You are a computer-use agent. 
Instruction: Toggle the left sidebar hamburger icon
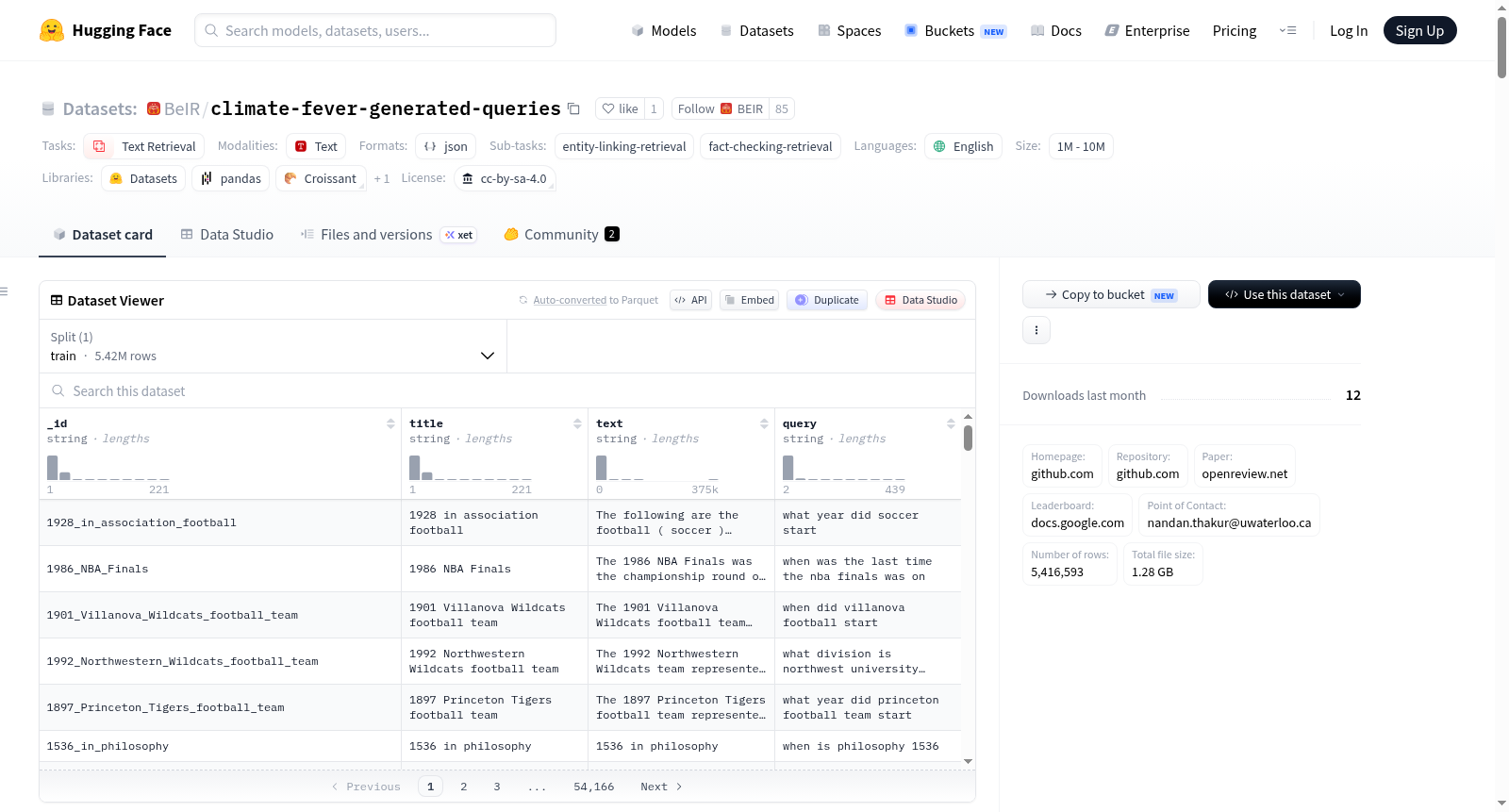[4, 291]
